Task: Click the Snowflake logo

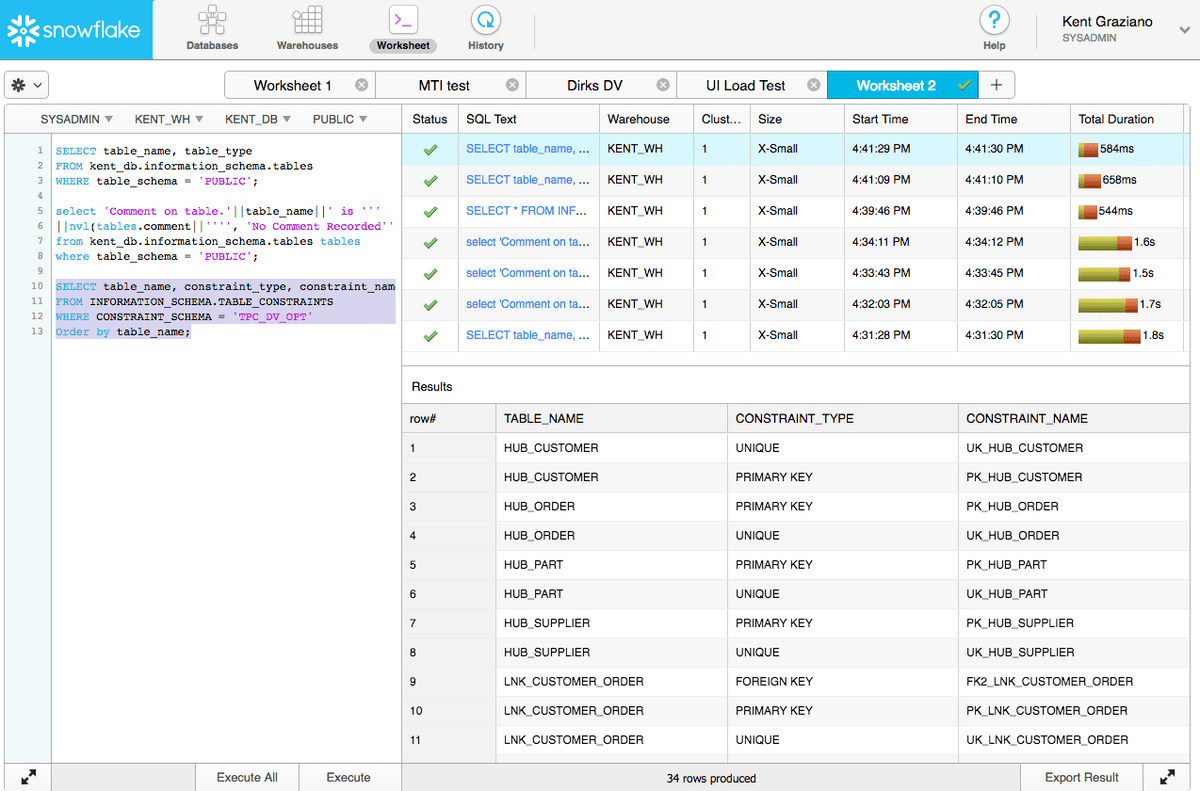Action: [x=76, y=30]
